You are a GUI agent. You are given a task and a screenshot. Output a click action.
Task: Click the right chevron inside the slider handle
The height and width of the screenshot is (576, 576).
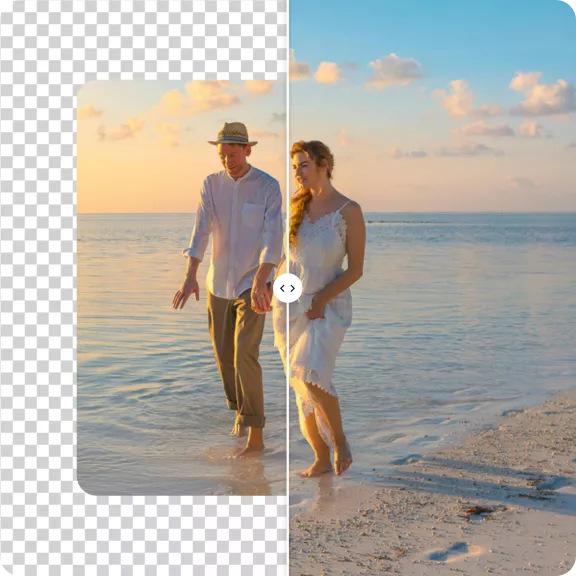(x=293, y=289)
